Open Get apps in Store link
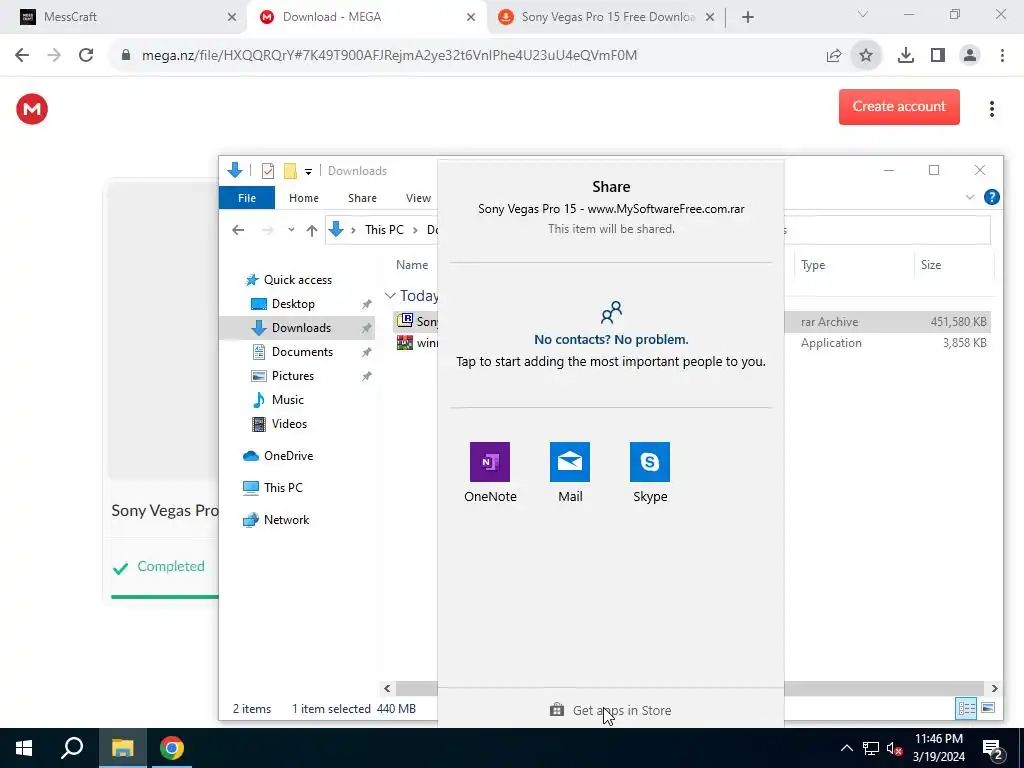This screenshot has width=1024, height=768. tap(611, 710)
